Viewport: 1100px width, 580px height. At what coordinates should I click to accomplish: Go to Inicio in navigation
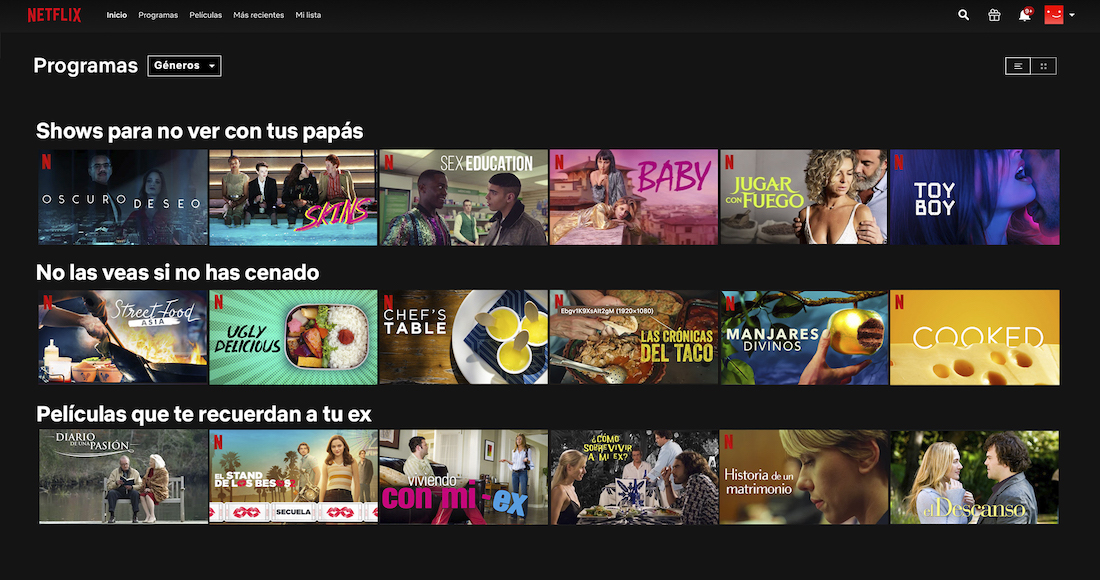pyautogui.click(x=117, y=15)
